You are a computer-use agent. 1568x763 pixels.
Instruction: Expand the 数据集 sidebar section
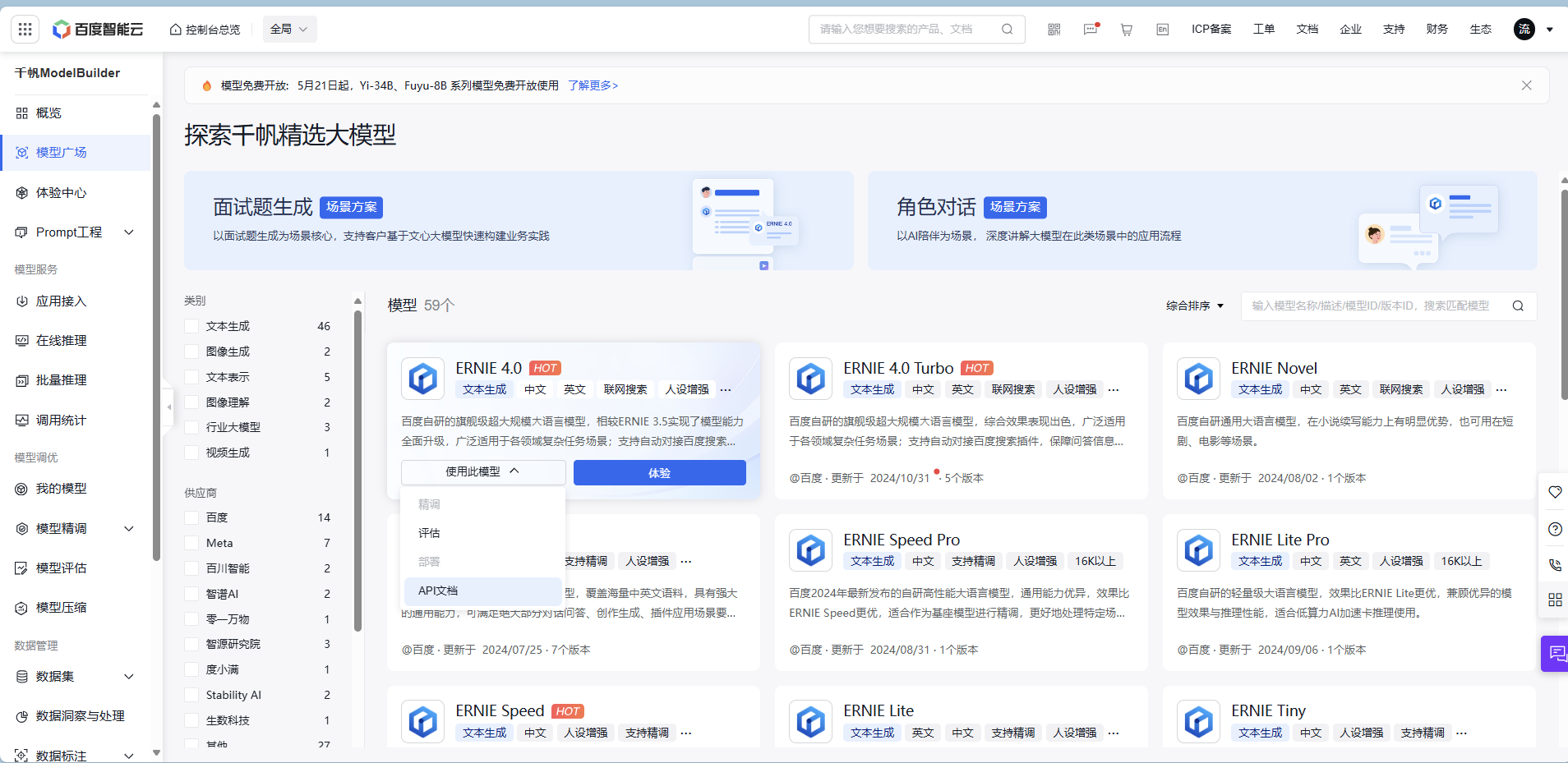click(129, 677)
